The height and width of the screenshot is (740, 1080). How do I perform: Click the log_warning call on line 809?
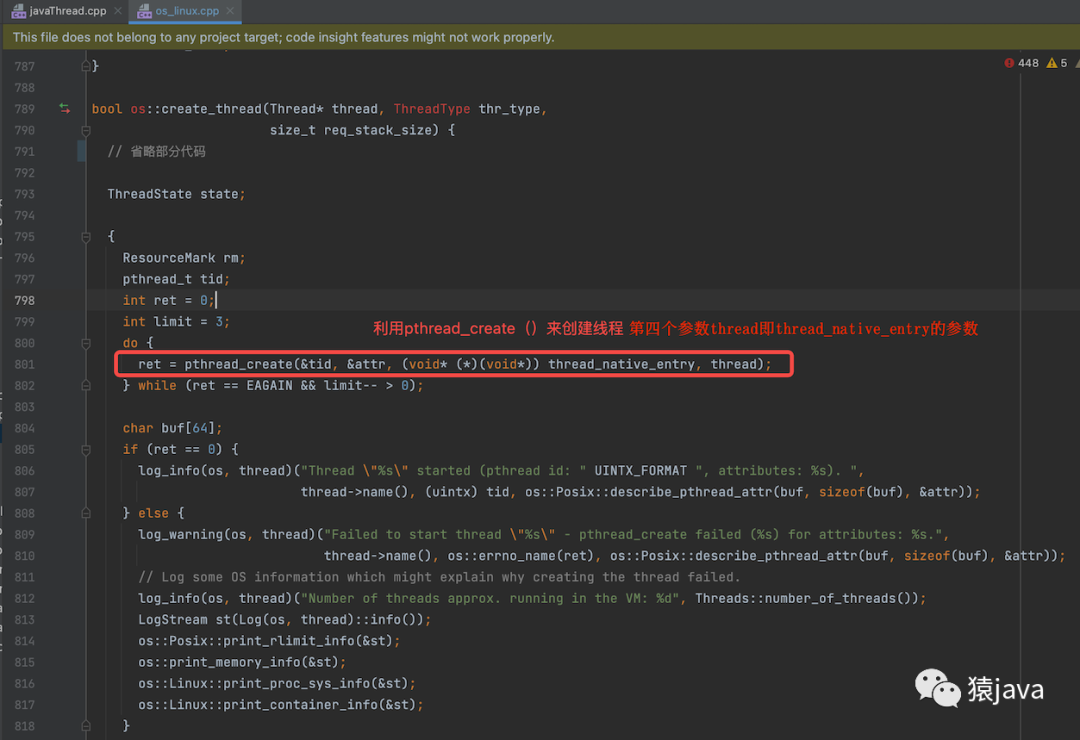point(180,535)
